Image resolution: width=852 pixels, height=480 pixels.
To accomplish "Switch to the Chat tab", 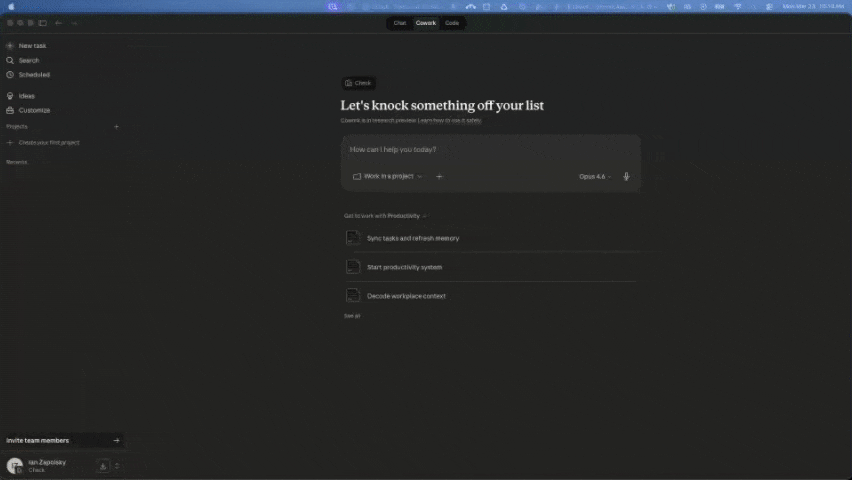I will pos(400,23).
